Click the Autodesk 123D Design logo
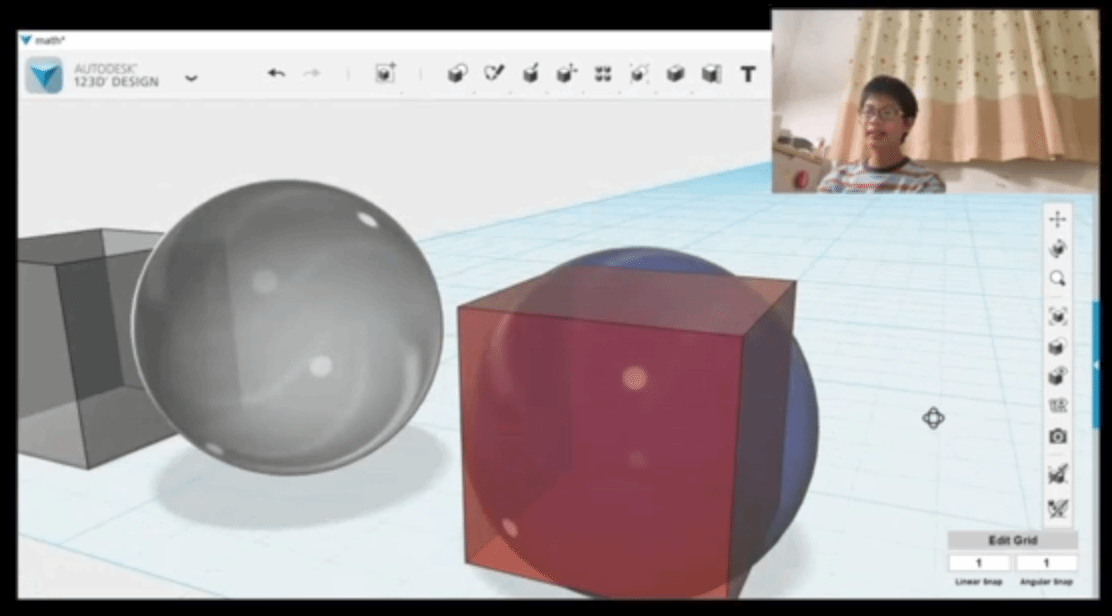This screenshot has width=1112, height=616. [44, 75]
